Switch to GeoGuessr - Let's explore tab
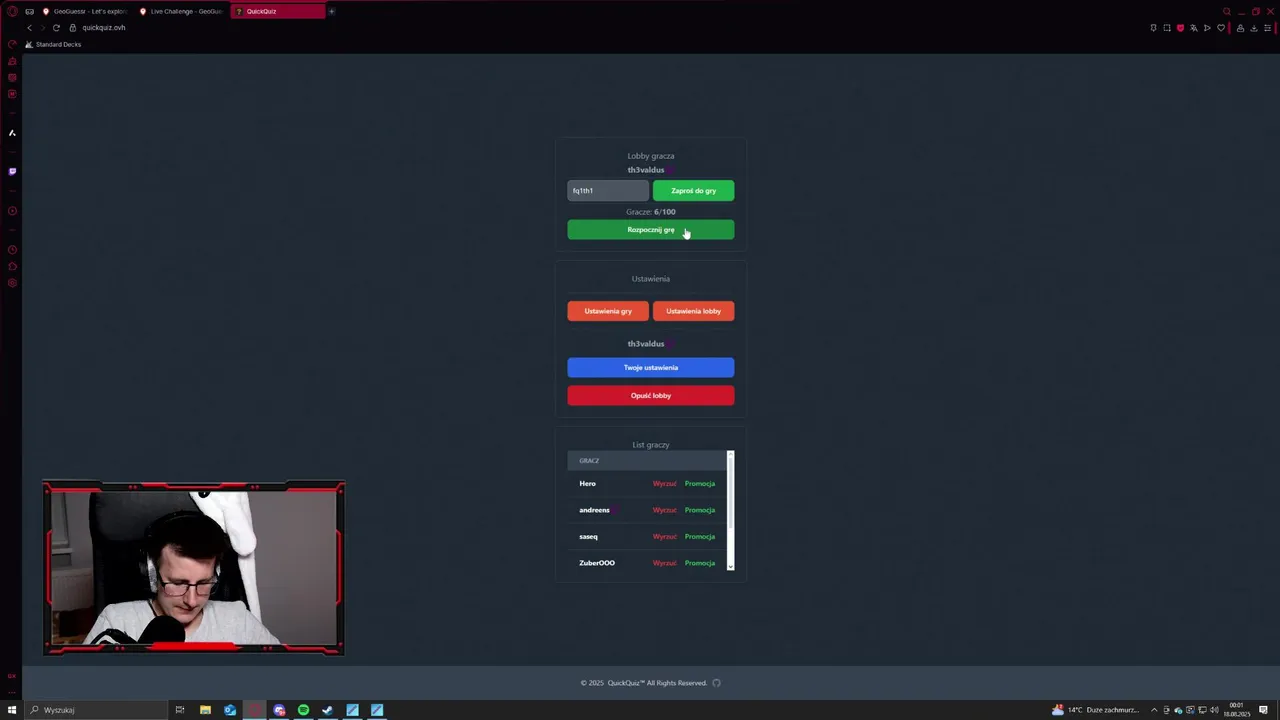The image size is (1280, 720). pyautogui.click(x=85, y=11)
